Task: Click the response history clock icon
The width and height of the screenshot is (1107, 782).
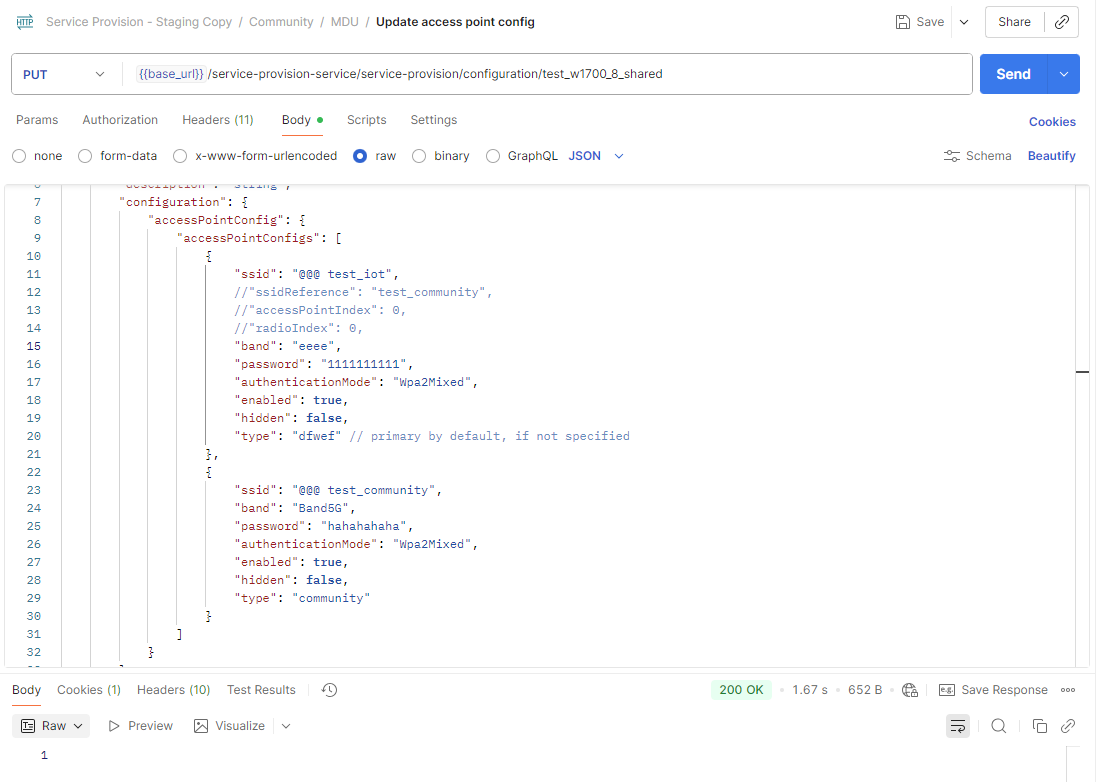Action: pos(330,690)
